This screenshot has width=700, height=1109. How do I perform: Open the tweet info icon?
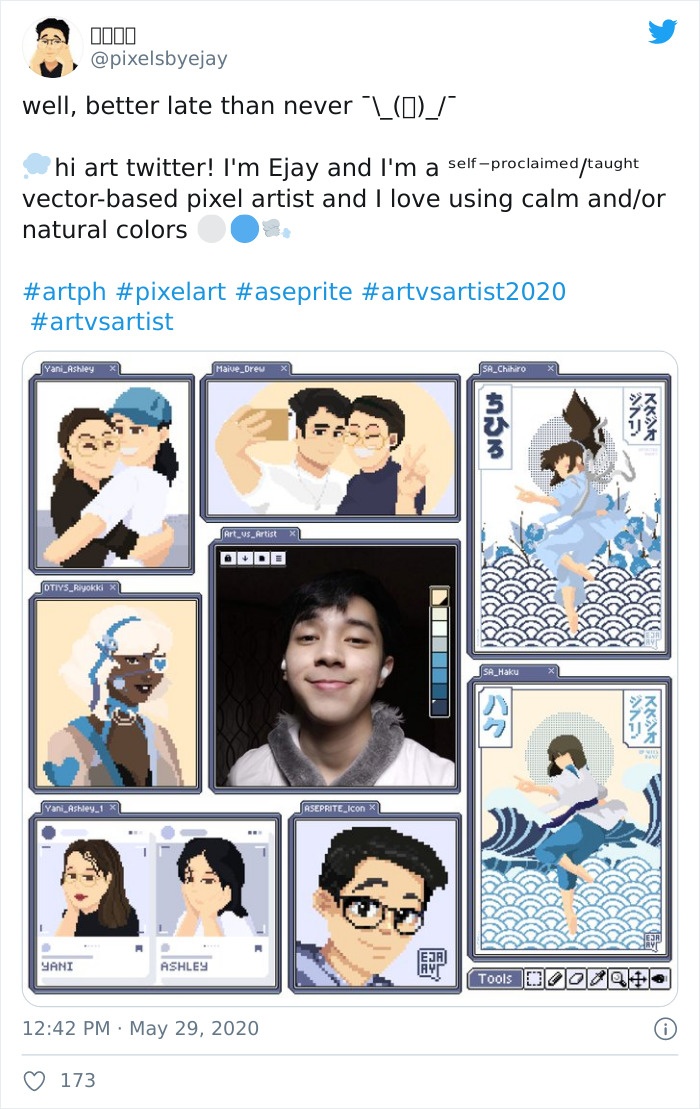pyautogui.click(x=664, y=1028)
